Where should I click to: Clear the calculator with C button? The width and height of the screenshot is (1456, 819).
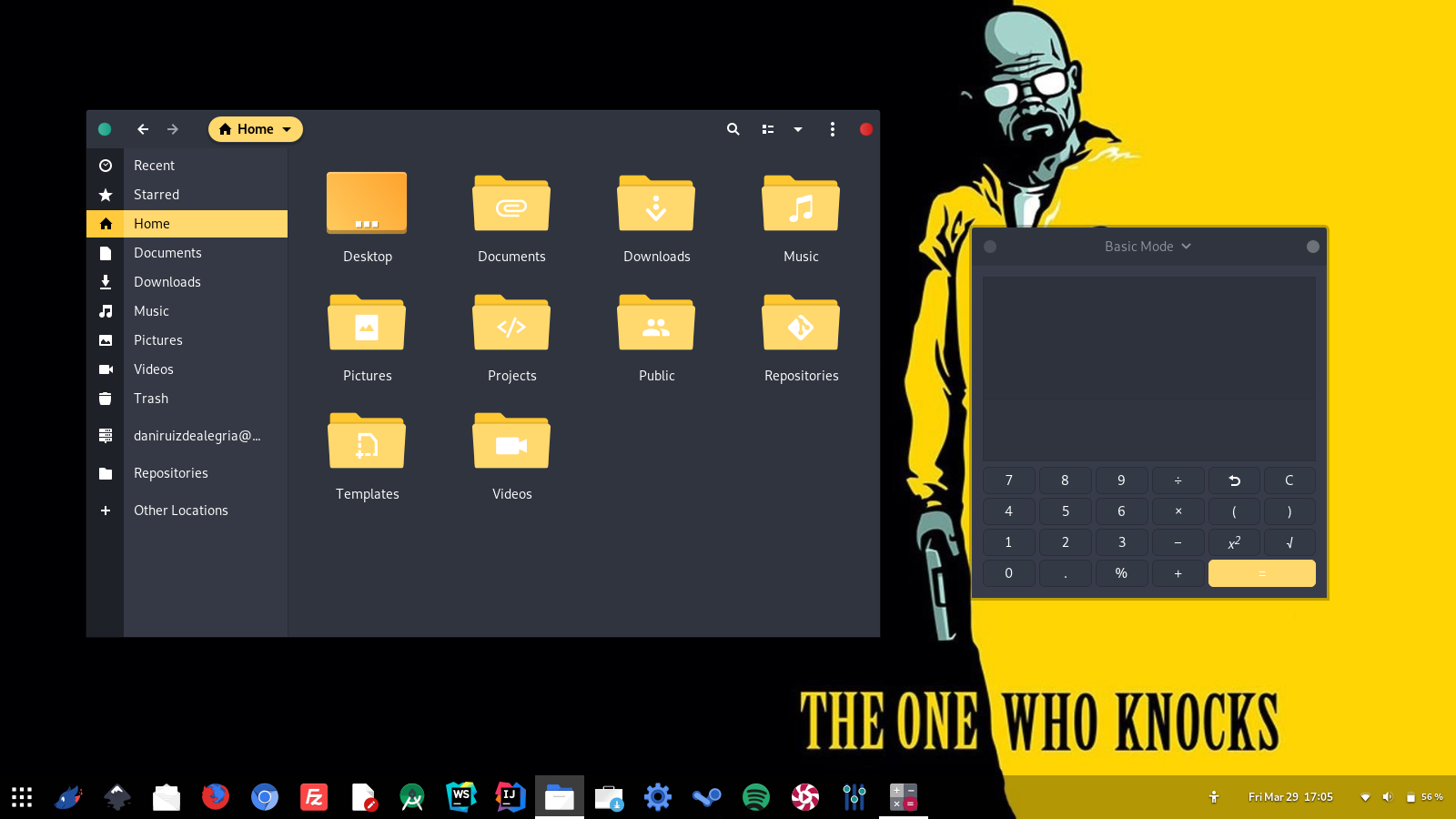point(1289,480)
